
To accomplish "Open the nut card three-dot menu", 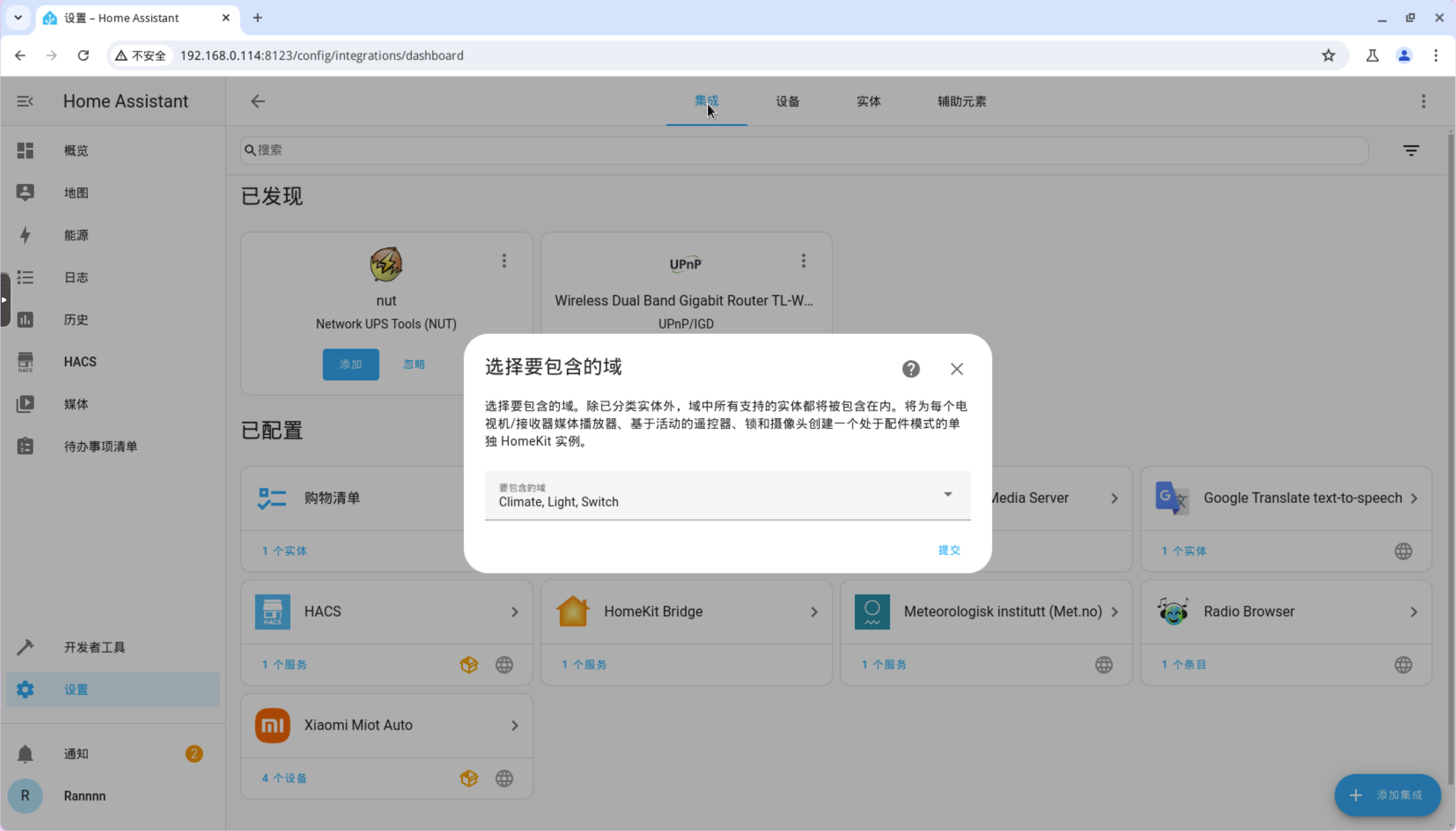I will [x=504, y=261].
